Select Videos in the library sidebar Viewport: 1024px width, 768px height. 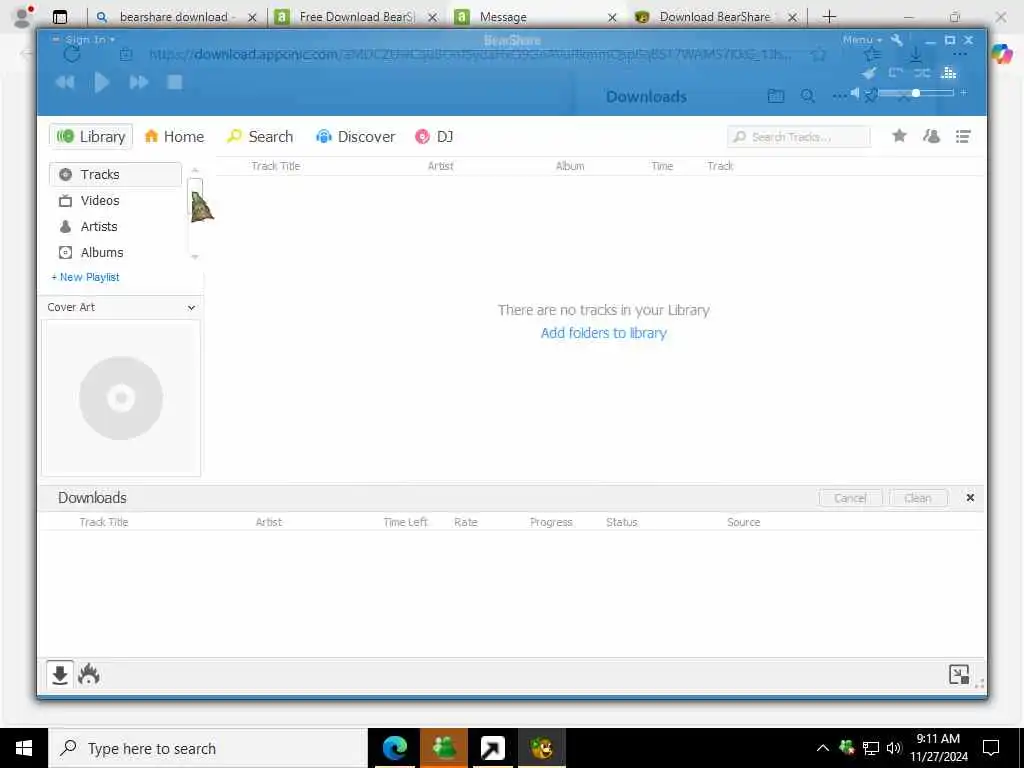(x=116, y=200)
